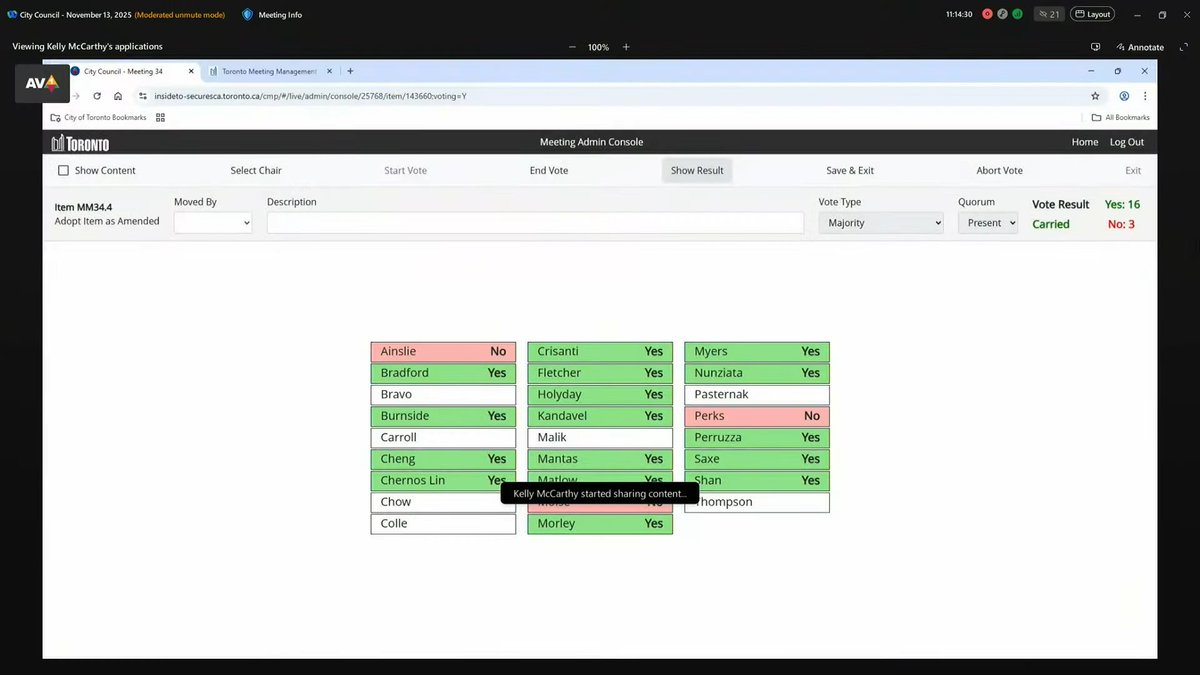
Task: Click the apps grid icon in bookmarks bar
Action: coord(160,117)
